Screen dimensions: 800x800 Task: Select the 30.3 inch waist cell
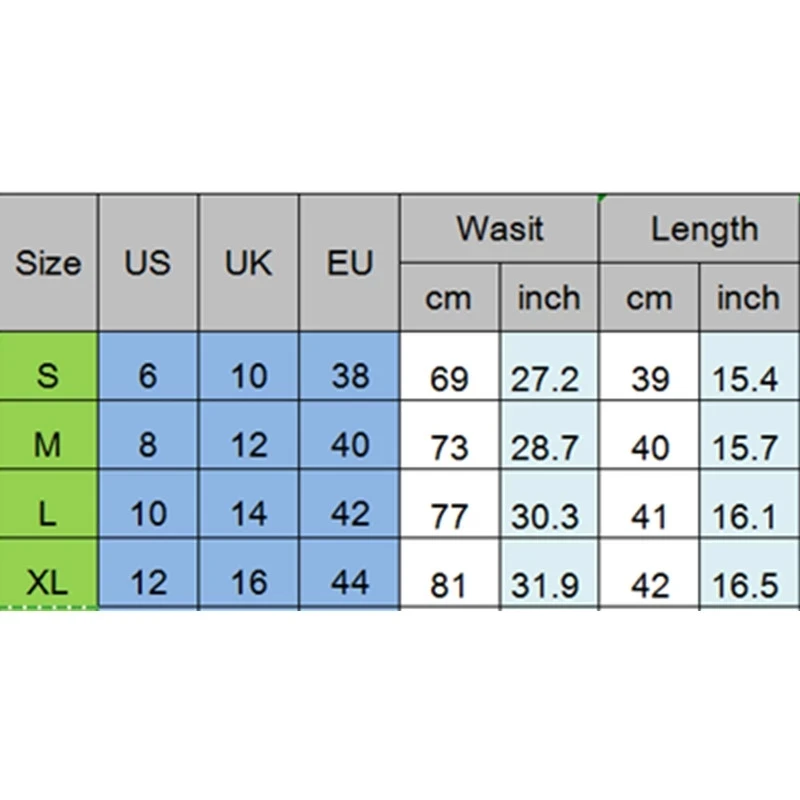(x=545, y=516)
